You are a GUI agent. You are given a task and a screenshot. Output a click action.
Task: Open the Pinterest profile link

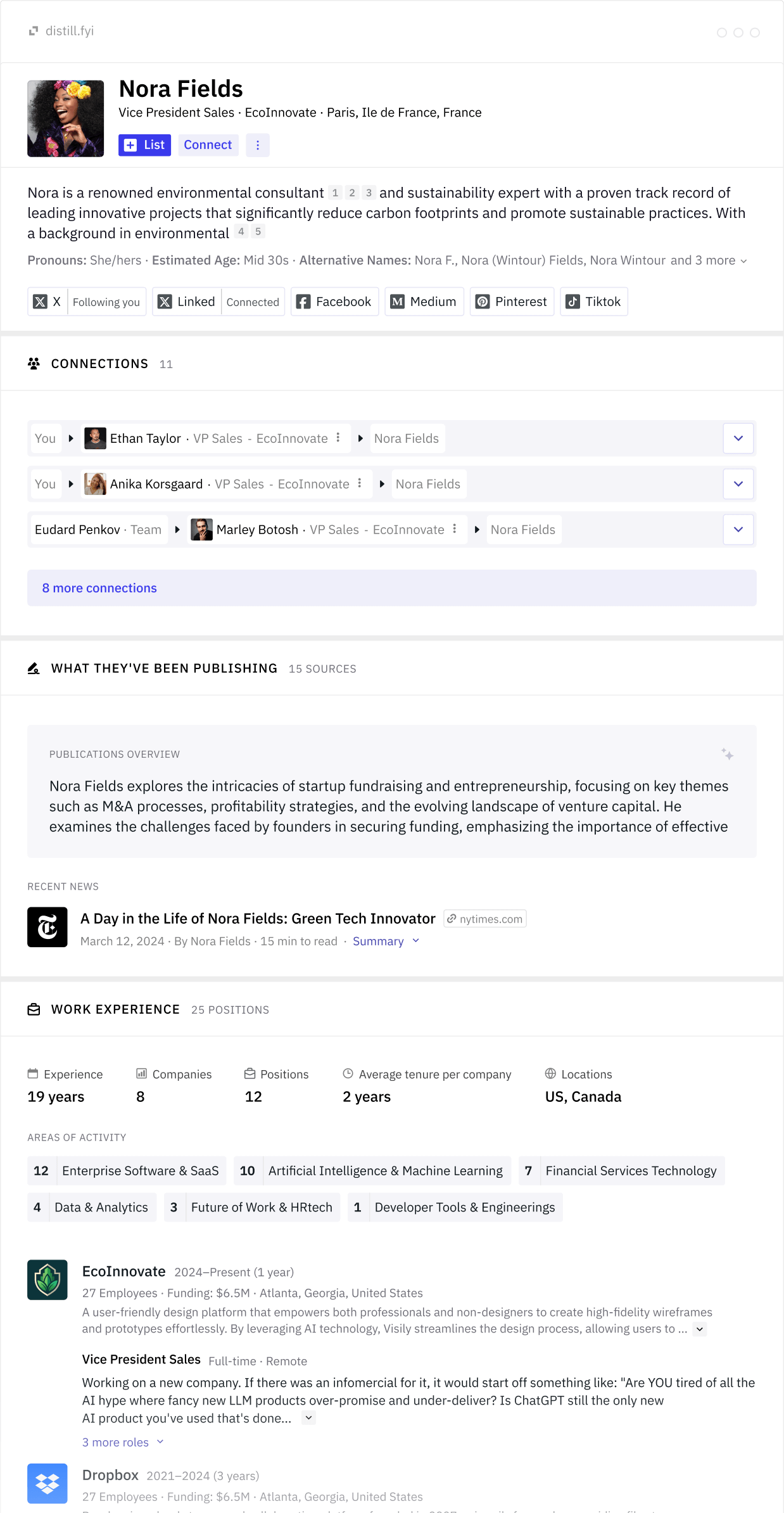point(512,302)
